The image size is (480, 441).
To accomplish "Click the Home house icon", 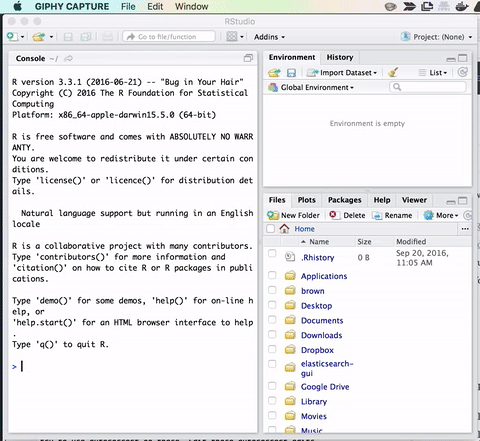I will 284,229.
